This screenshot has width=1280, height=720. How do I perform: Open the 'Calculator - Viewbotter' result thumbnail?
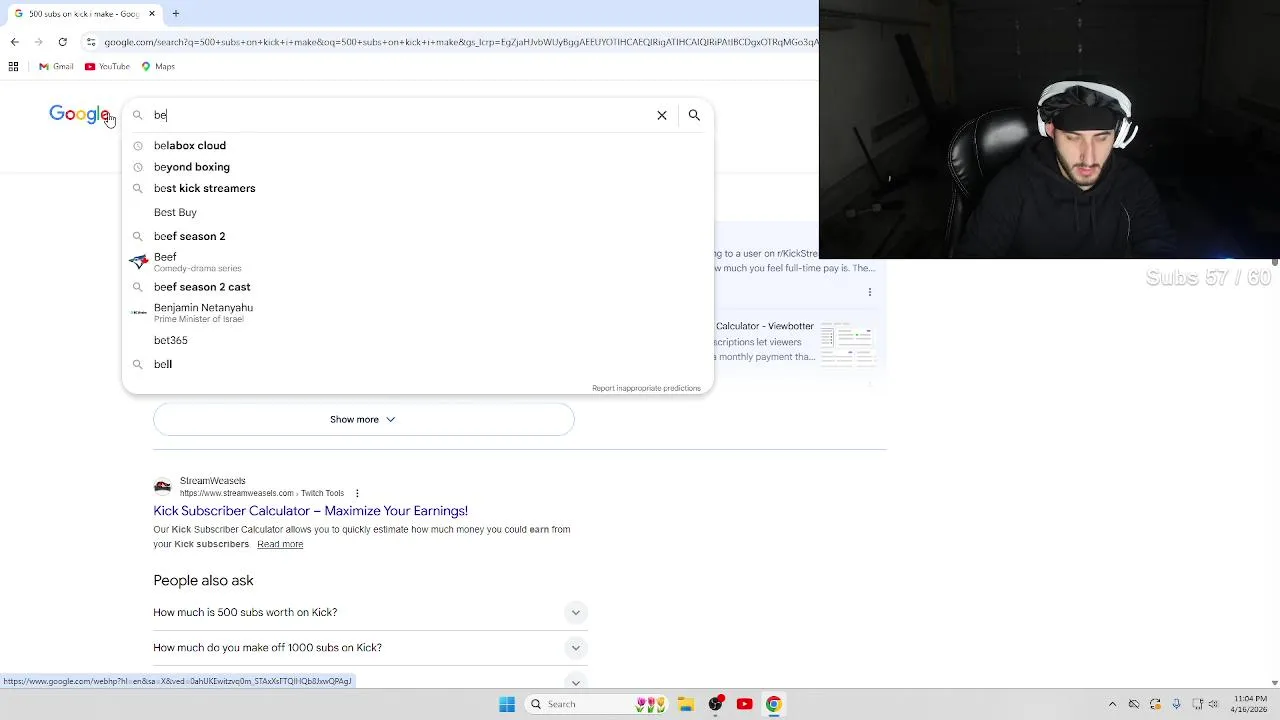point(847,345)
